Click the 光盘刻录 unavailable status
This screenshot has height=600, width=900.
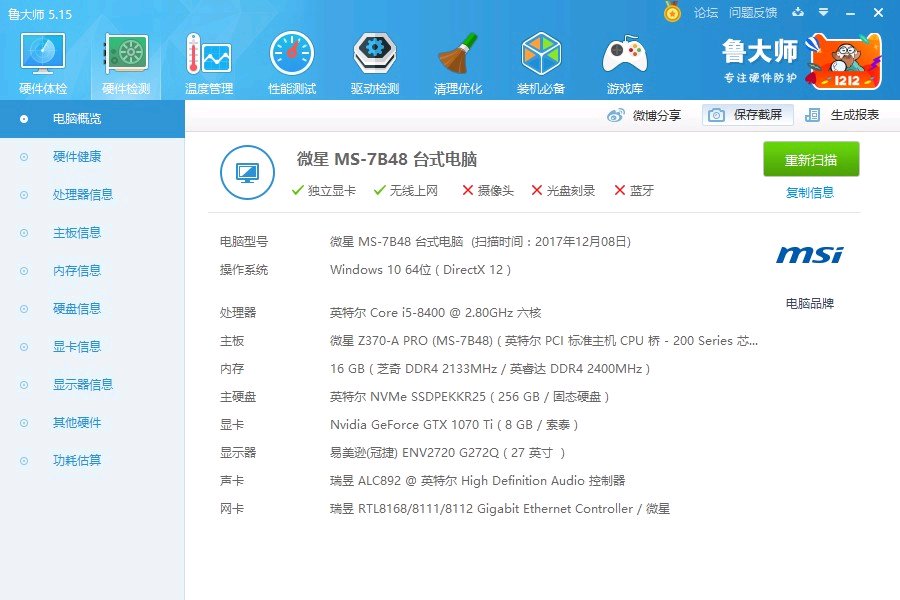click(563, 191)
